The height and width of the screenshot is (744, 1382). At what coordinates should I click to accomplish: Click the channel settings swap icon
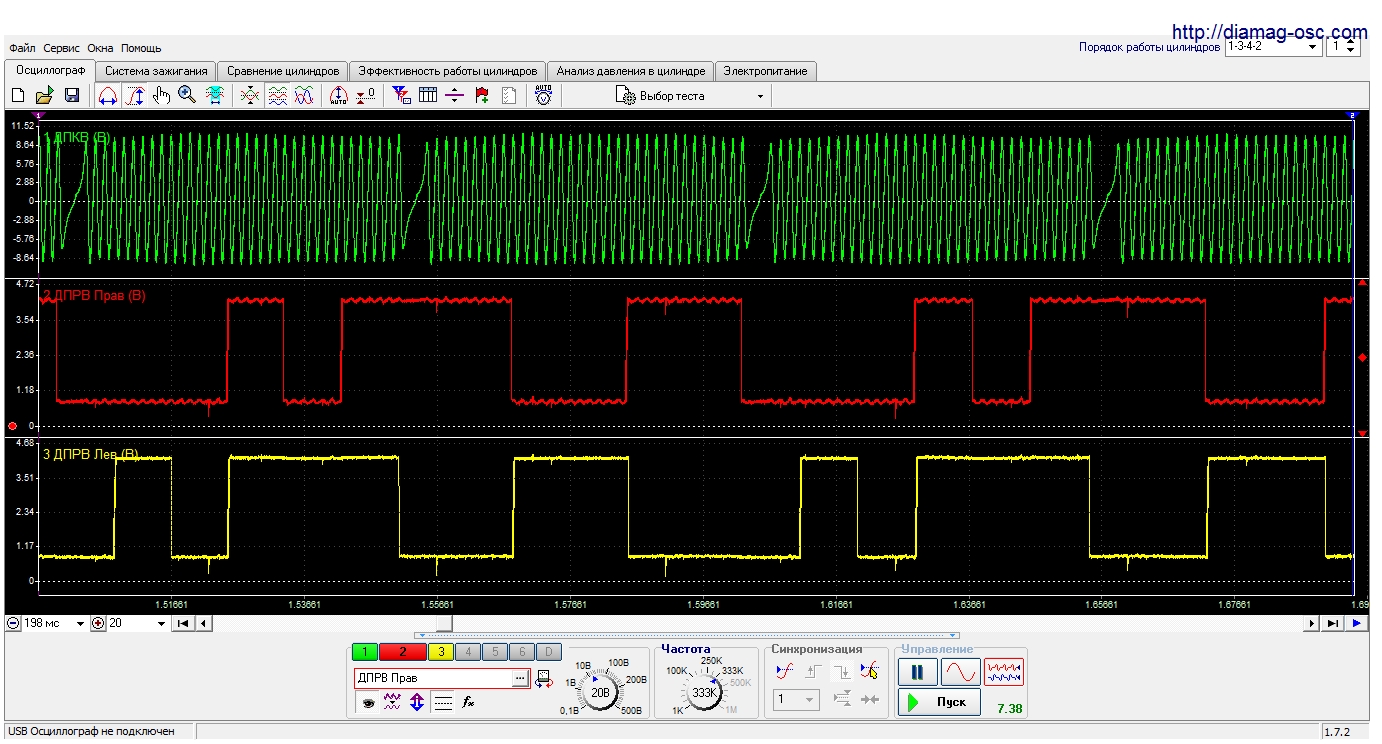coord(545,679)
